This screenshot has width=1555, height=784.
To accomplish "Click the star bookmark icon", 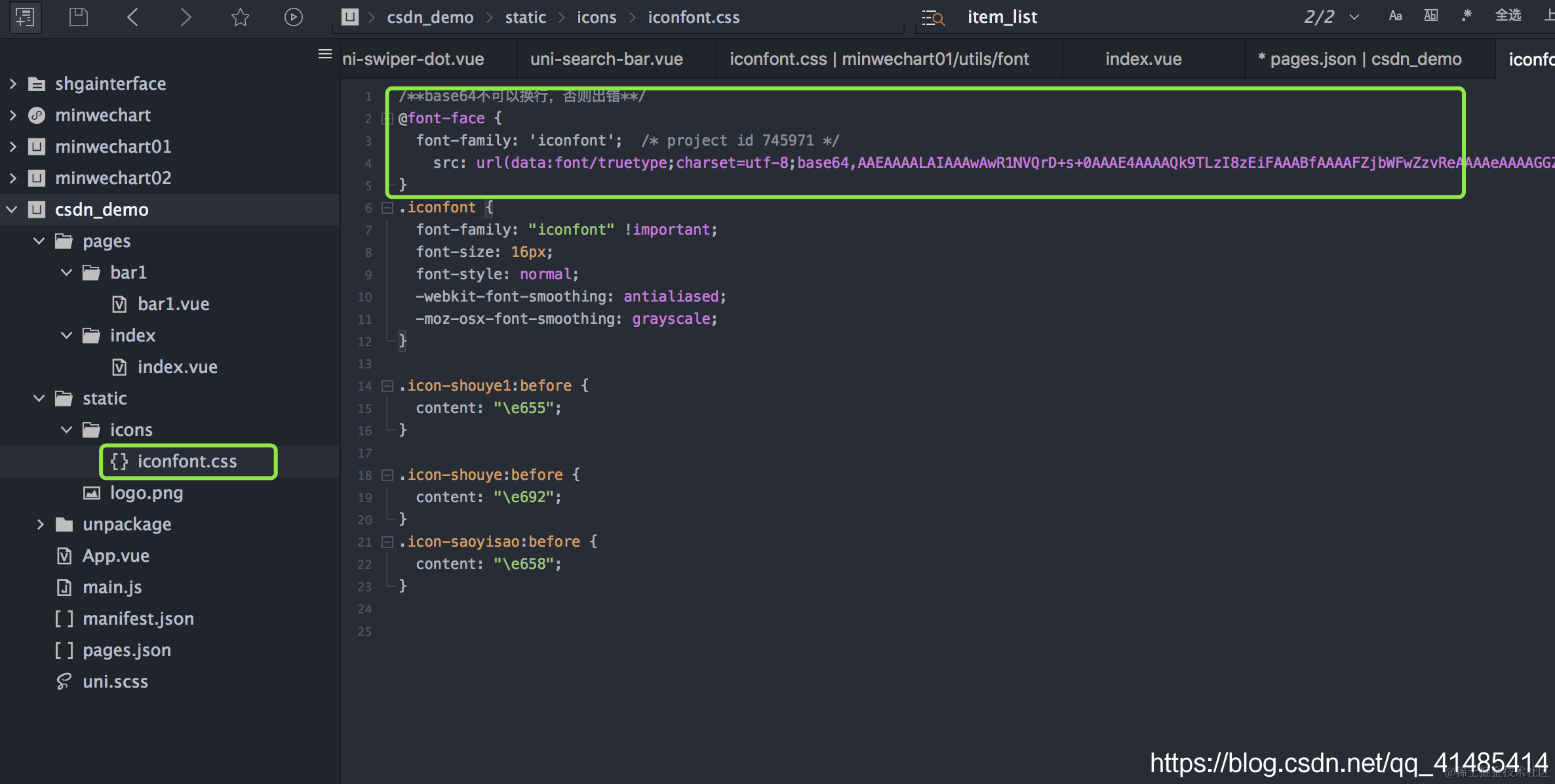I will (x=241, y=17).
